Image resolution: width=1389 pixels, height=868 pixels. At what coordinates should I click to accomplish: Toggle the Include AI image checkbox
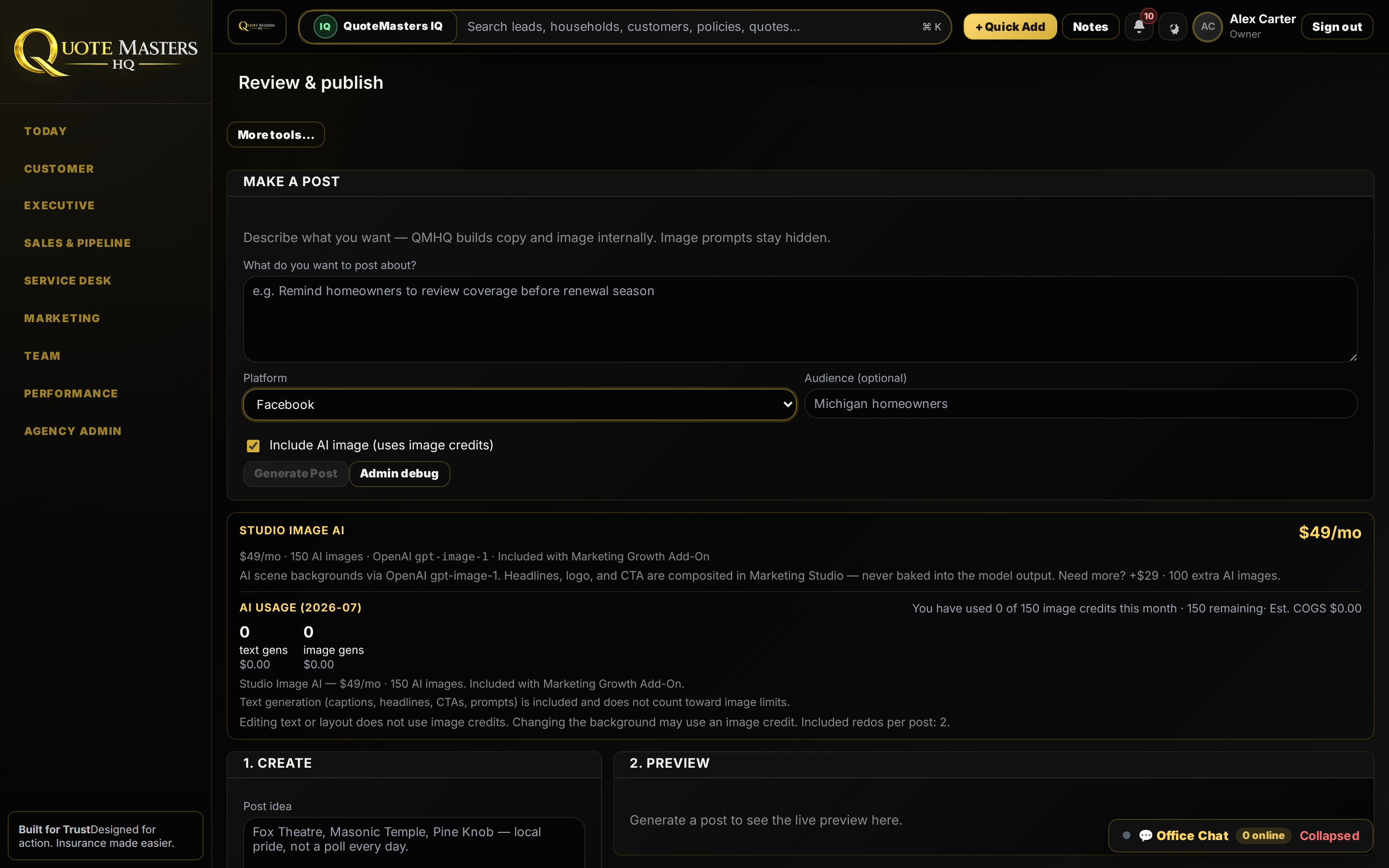253,446
